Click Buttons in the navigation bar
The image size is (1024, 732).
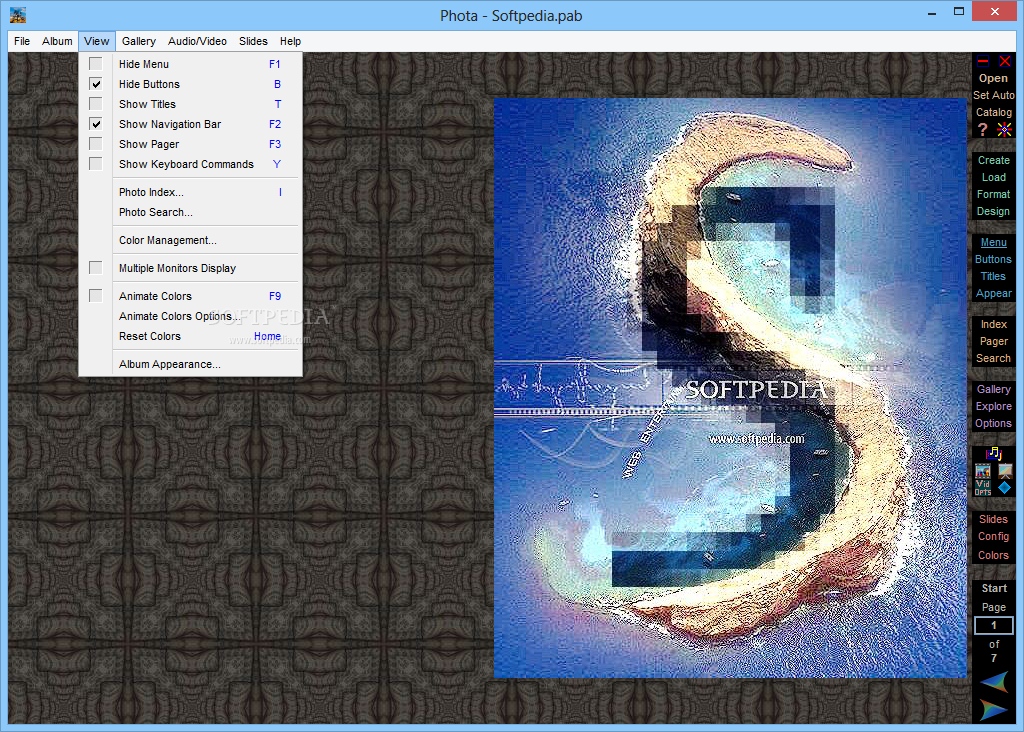click(993, 259)
